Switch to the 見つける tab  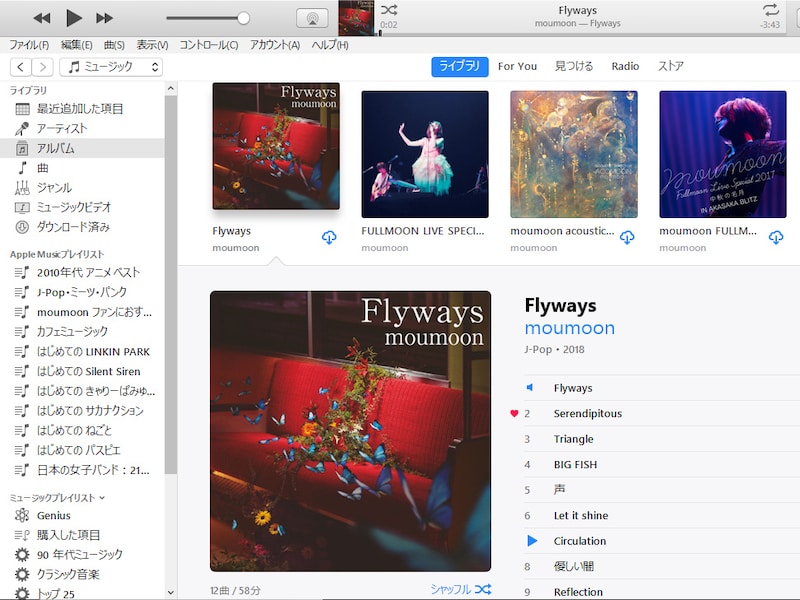(574, 66)
